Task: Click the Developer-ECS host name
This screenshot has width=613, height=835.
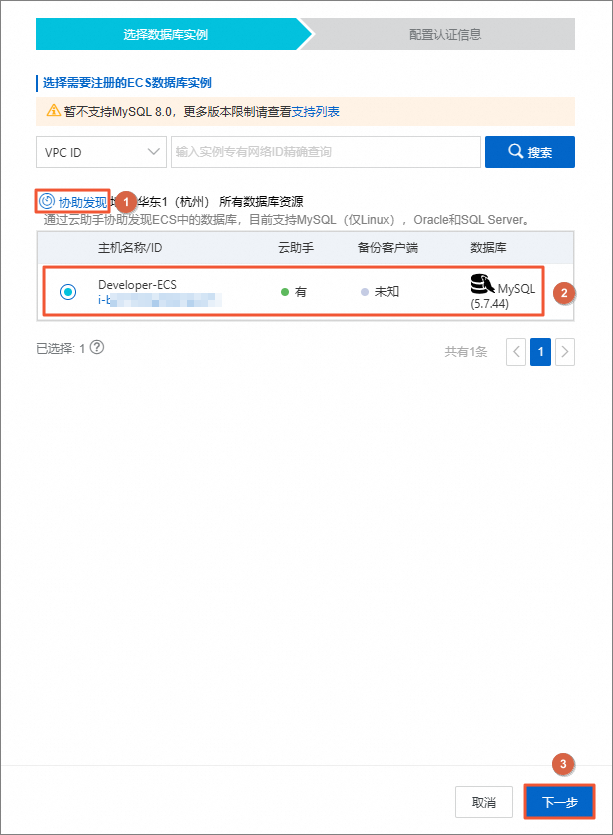Action: (x=137, y=285)
